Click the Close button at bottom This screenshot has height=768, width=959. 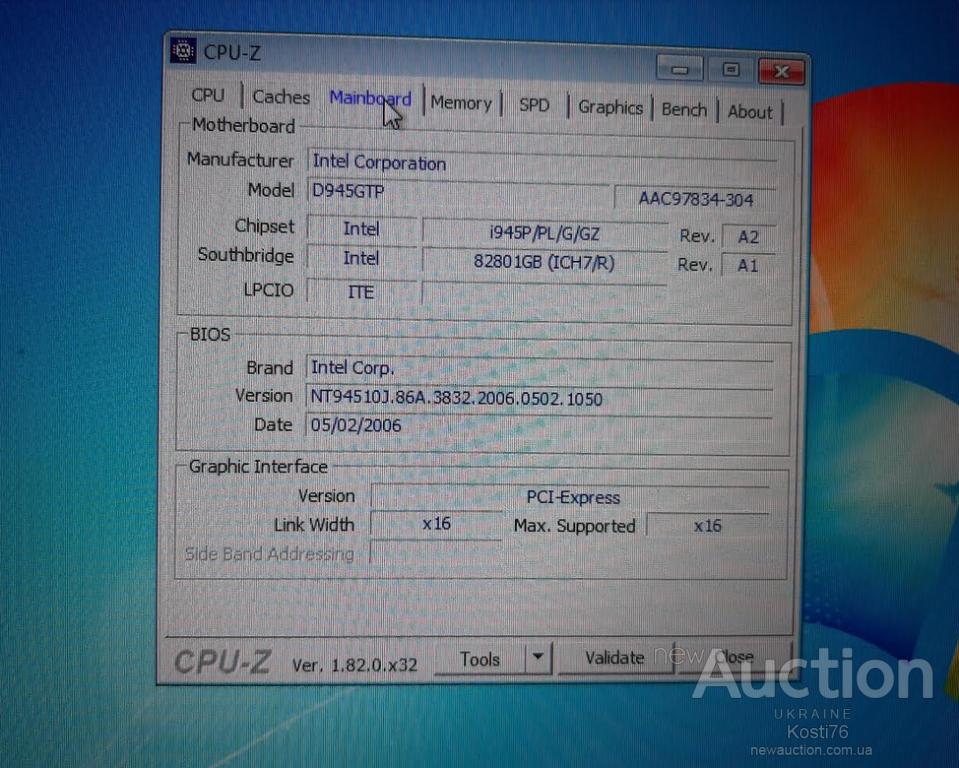point(734,657)
